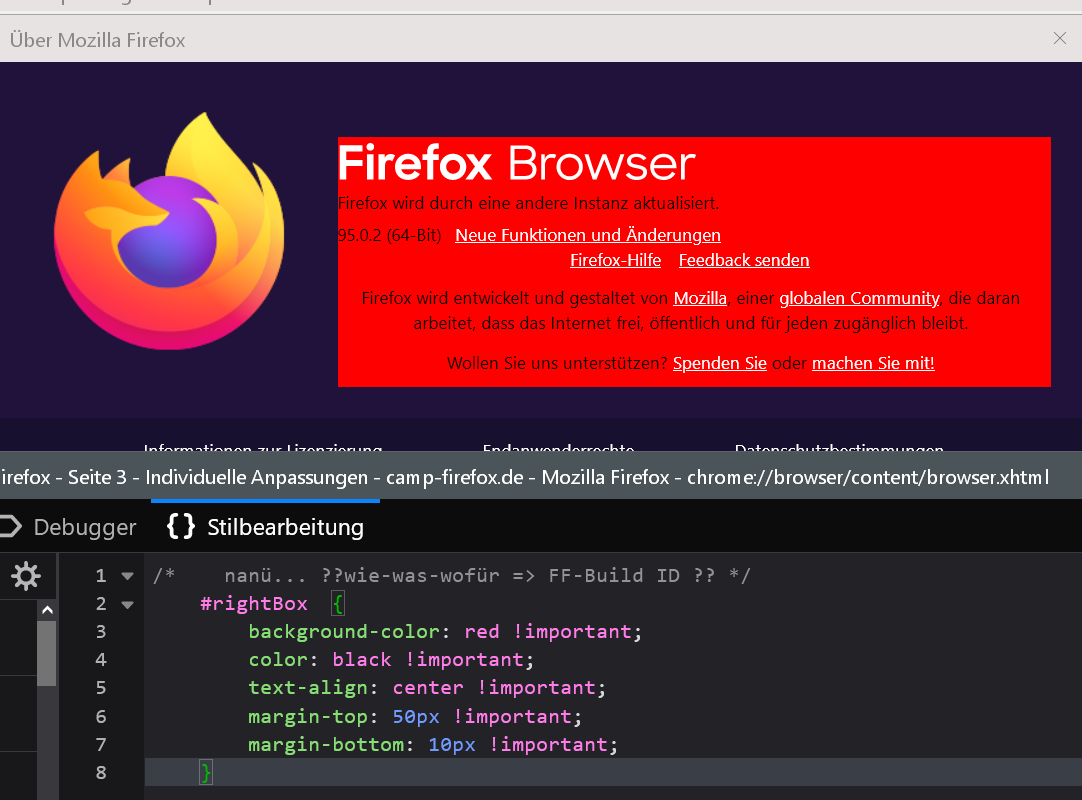Click the curly braces Stilbearbeitung icon
This screenshot has width=1082, height=800.
point(180,526)
